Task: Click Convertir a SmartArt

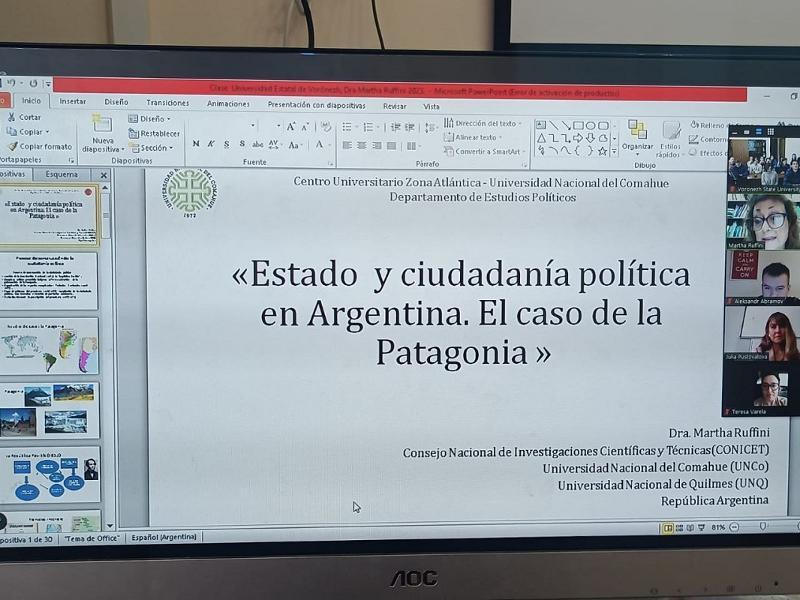Action: [486, 152]
